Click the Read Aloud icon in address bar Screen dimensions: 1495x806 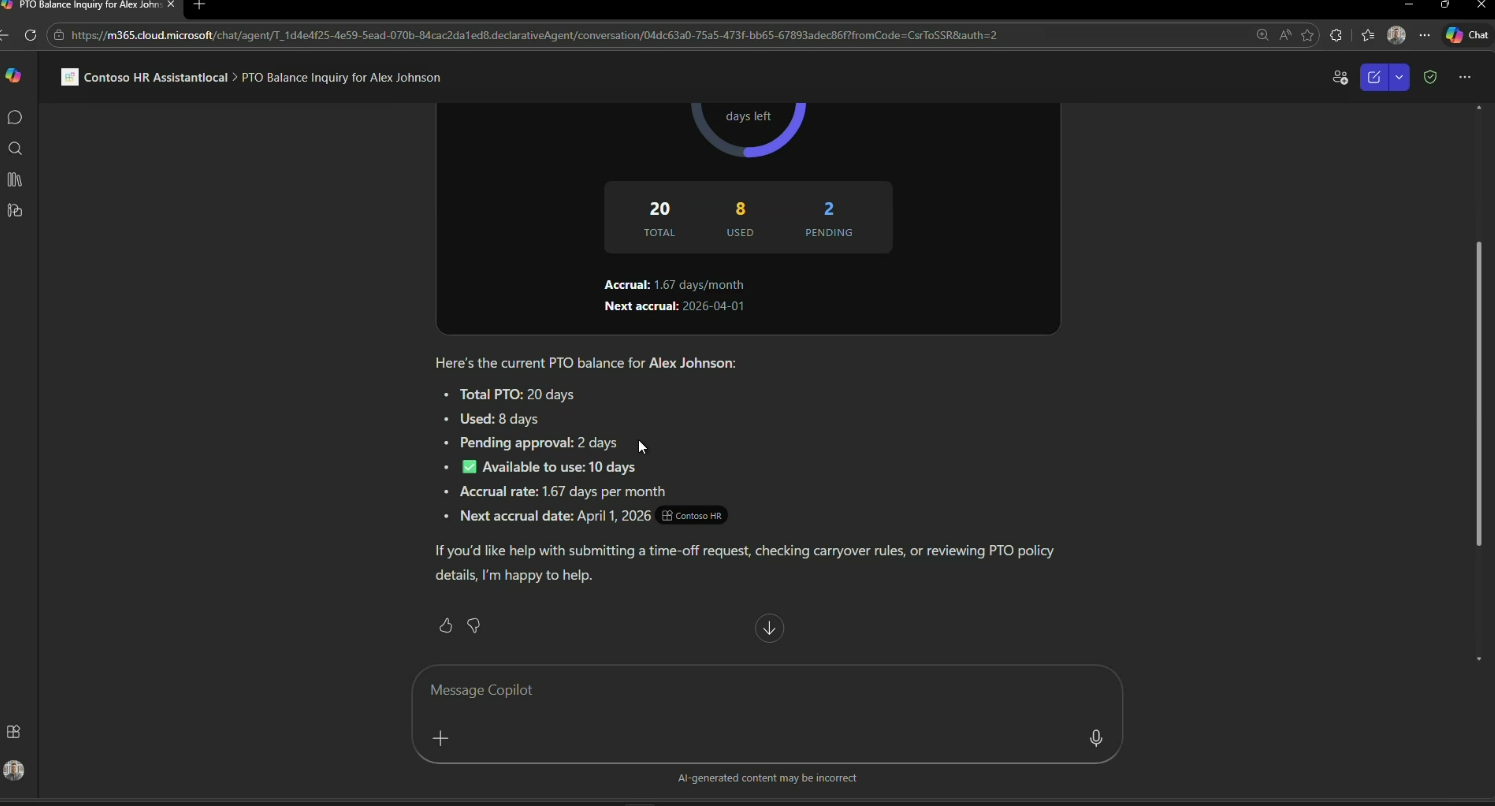(x=1285, y=35)
